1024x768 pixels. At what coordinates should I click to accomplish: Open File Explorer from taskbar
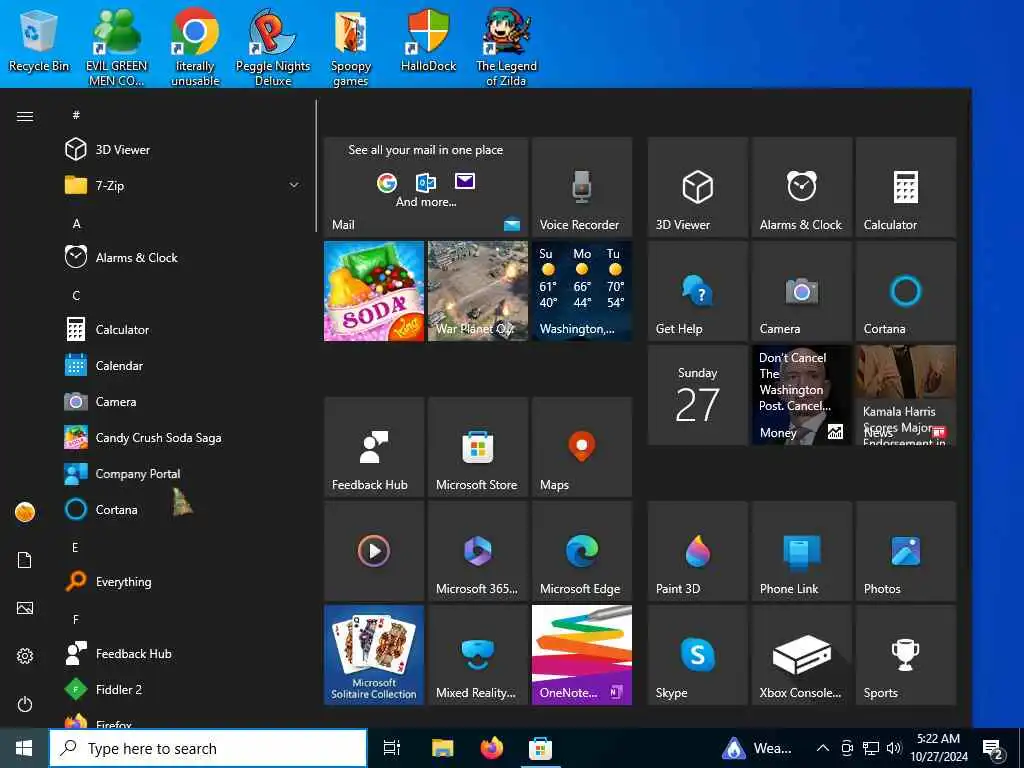(x=442, y=748)
